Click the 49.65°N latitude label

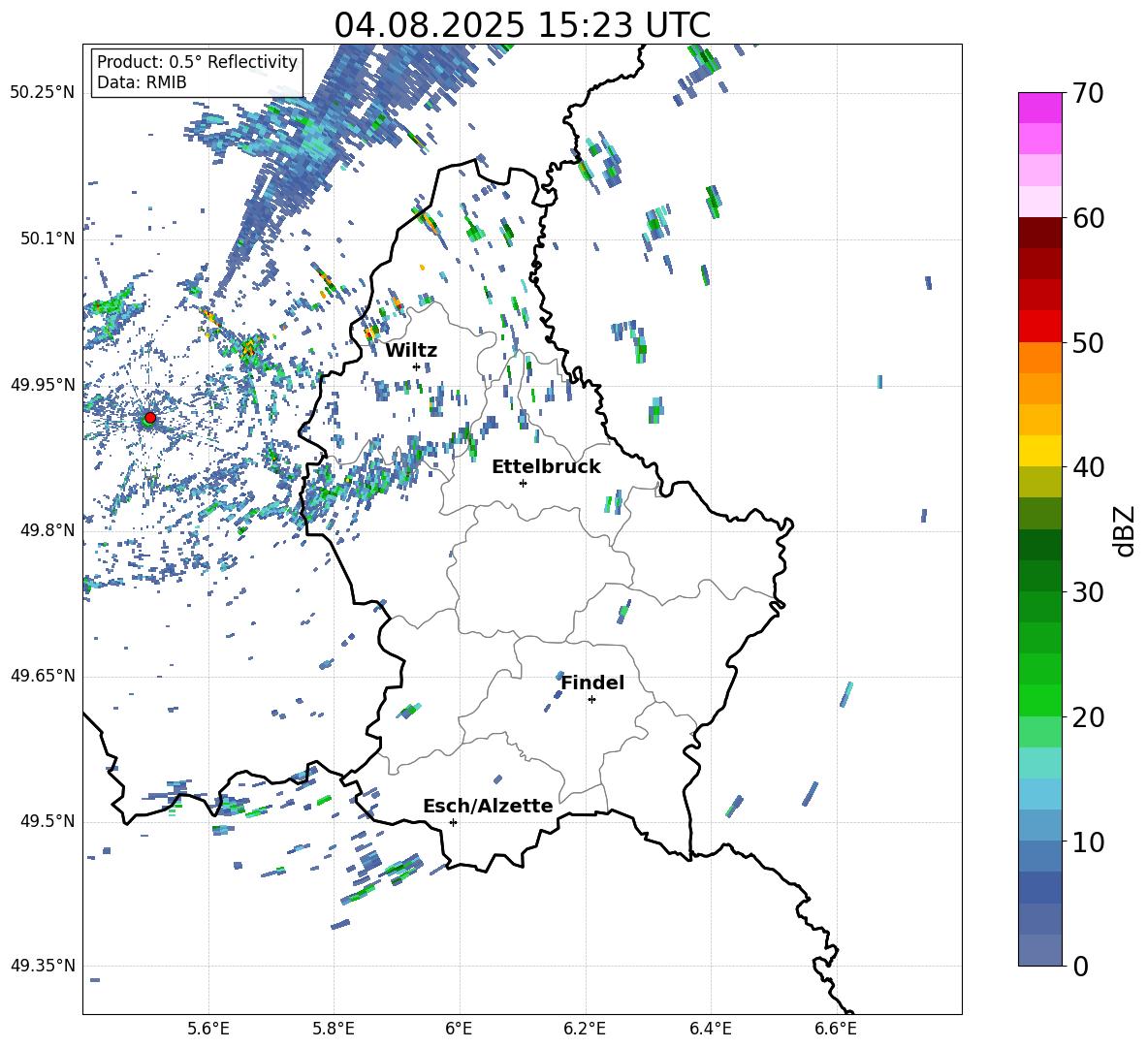tap(43, 676)
